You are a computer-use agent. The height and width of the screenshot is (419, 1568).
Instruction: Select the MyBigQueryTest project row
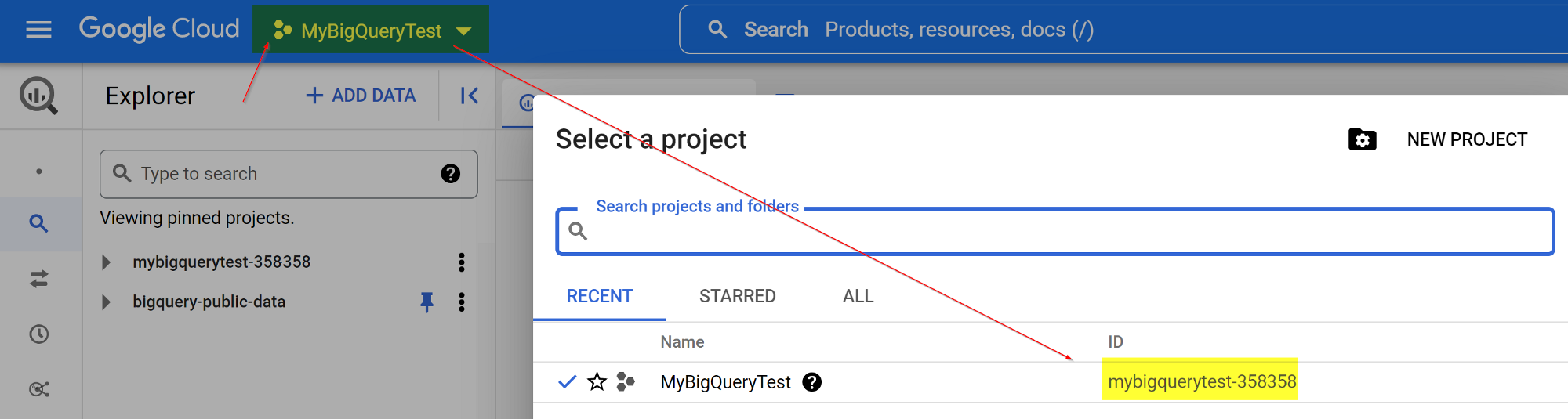(725, 382)
